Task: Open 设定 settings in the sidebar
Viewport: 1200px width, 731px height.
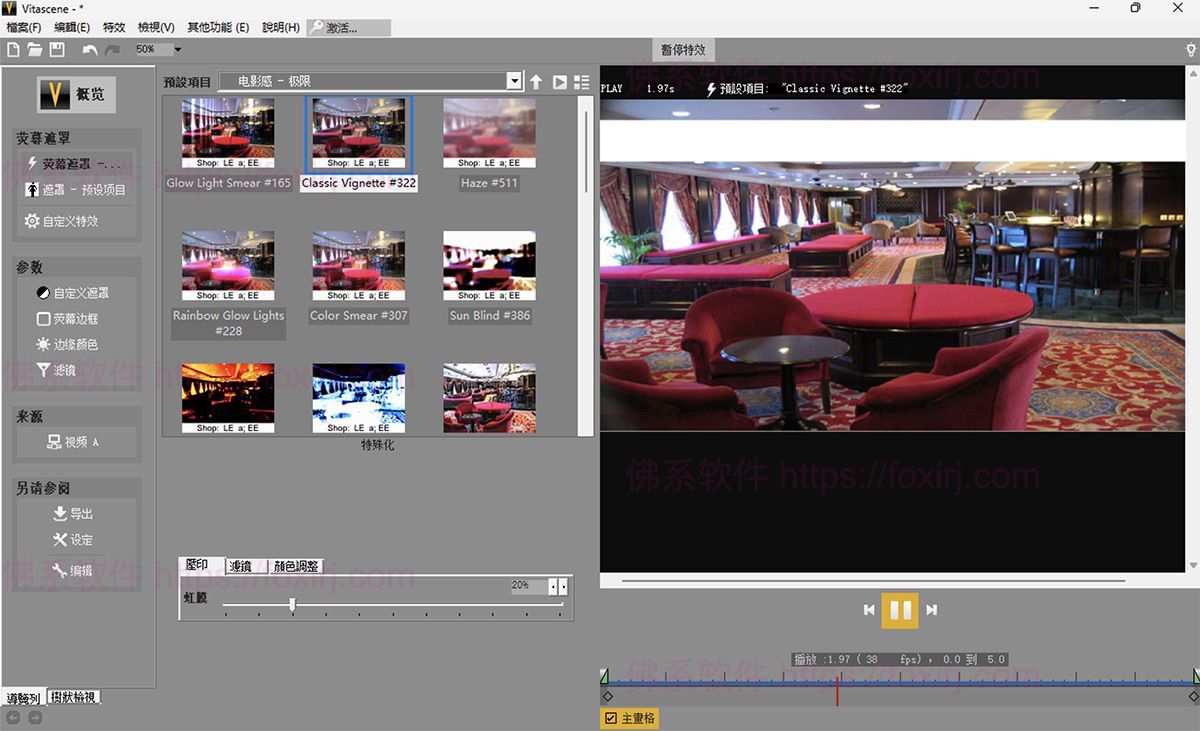Action: 72,540
